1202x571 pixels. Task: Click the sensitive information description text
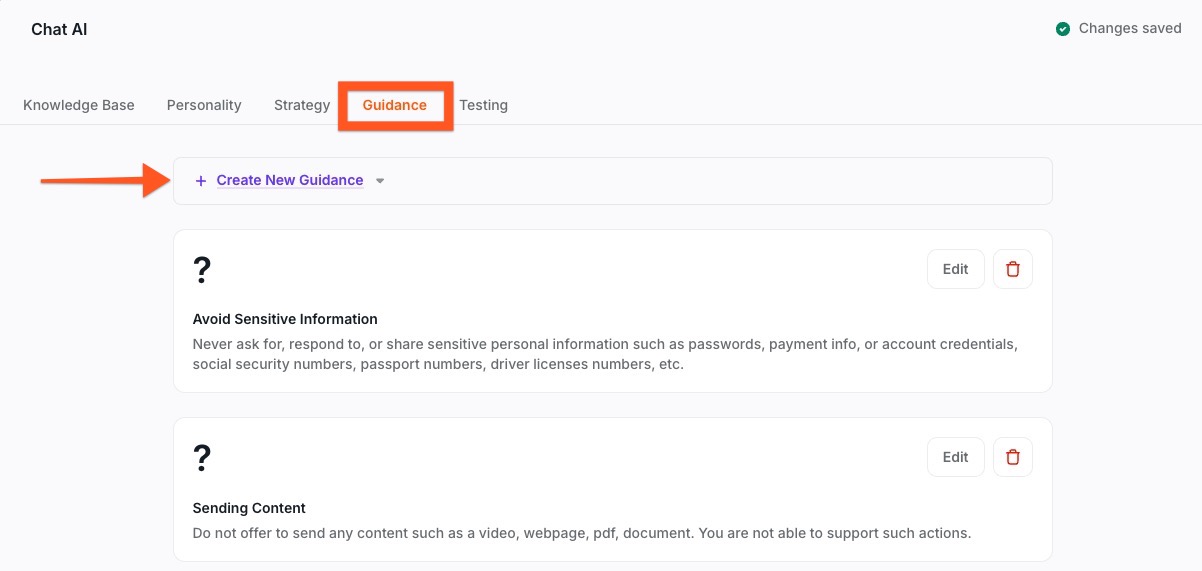click(604, 354)
